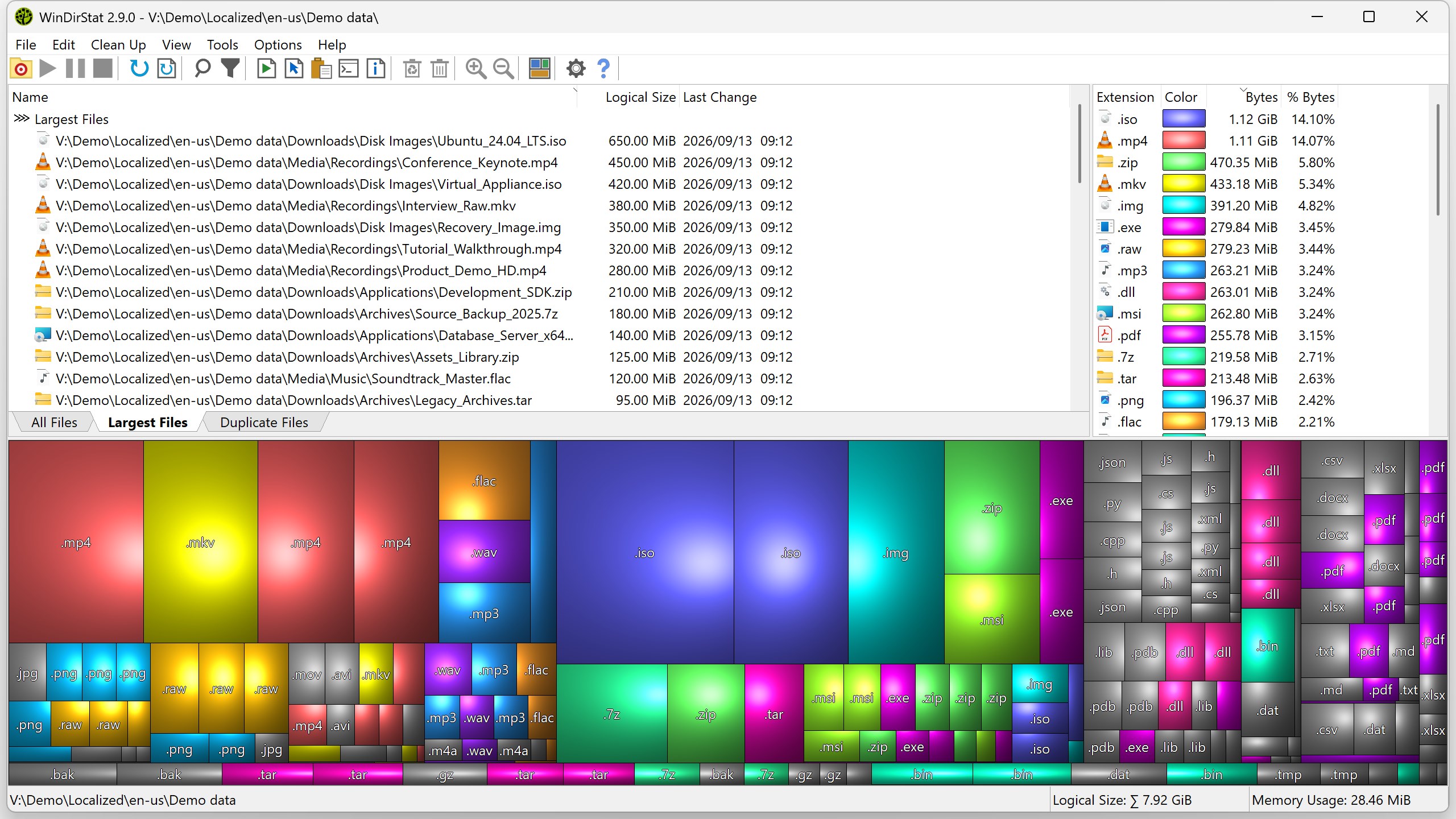Viewport: 1456px width, 819px height.
Task: Click the Properties info document icon
Action: tap(376, 69)
